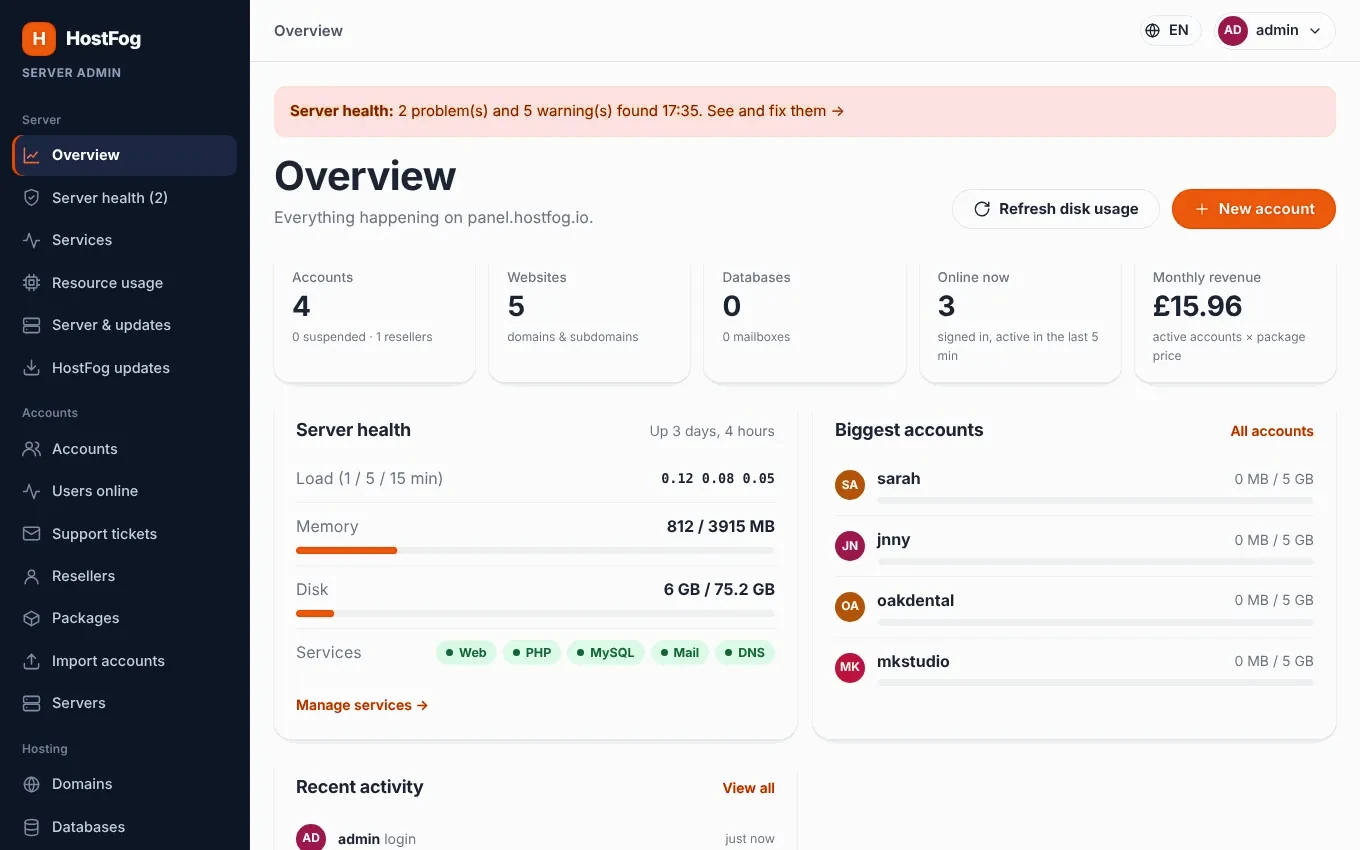Screen dimensions: 1360x850
Task: Click the 'Up 3 days, 4 hours' uptime text
Action: [712, 431]
